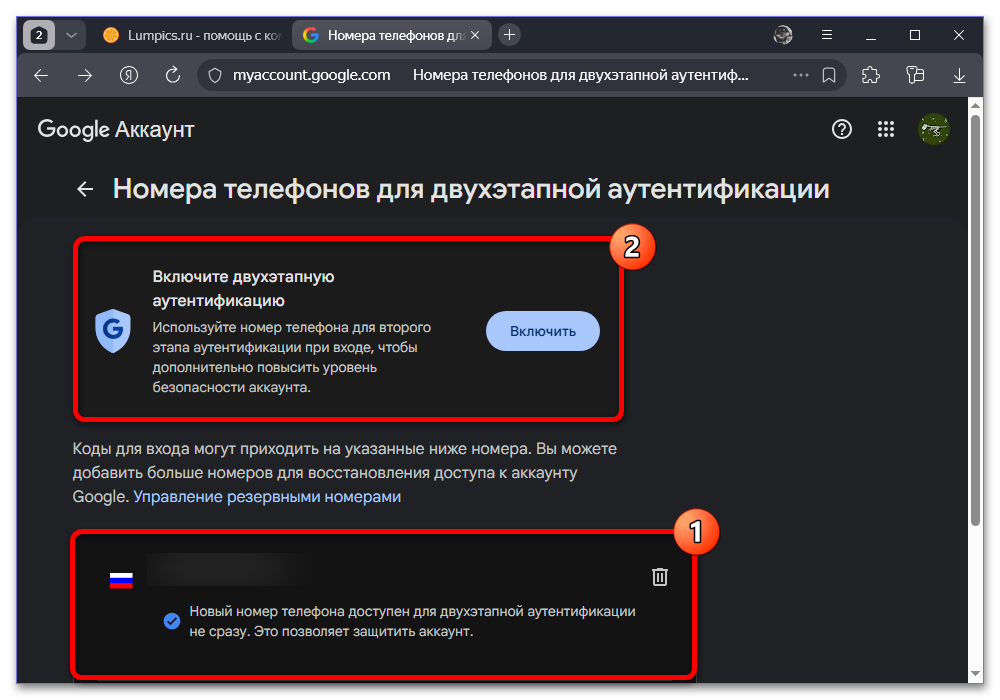The height and width of the screenshot is (700, 1000).
Task: Open the browser hamburger menu
Action: (827, 35)
